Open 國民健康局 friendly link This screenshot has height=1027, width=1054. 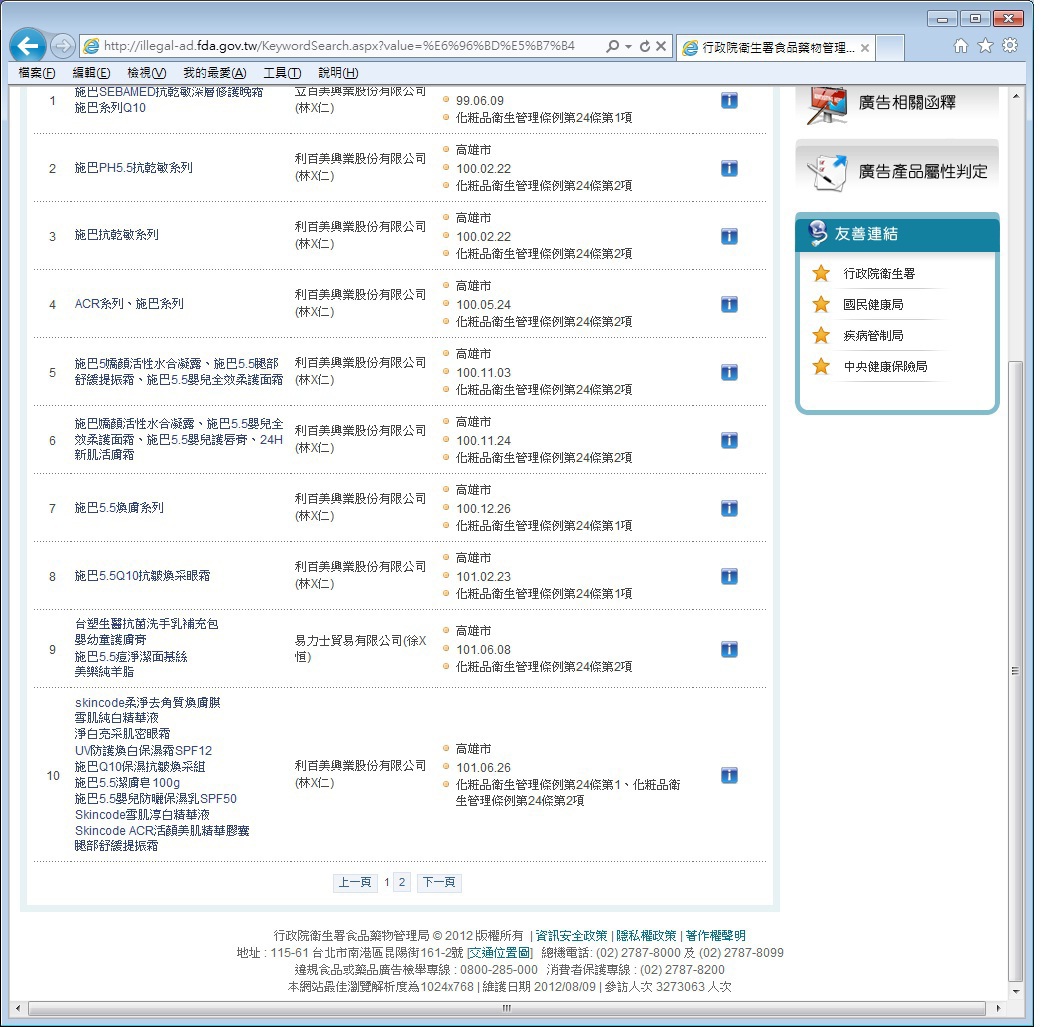coord(873,304)
